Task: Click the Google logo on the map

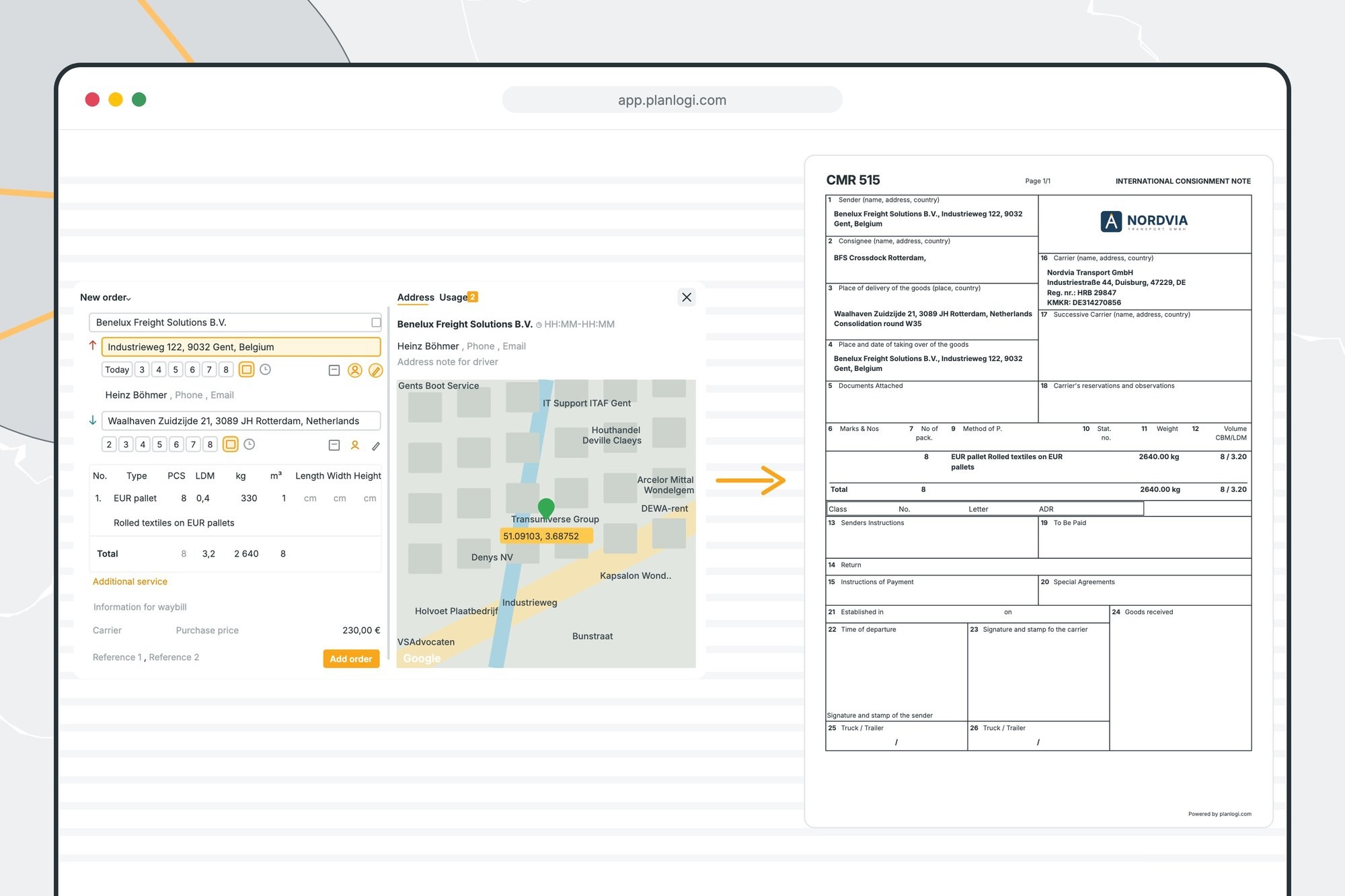Action: (422, 658)
